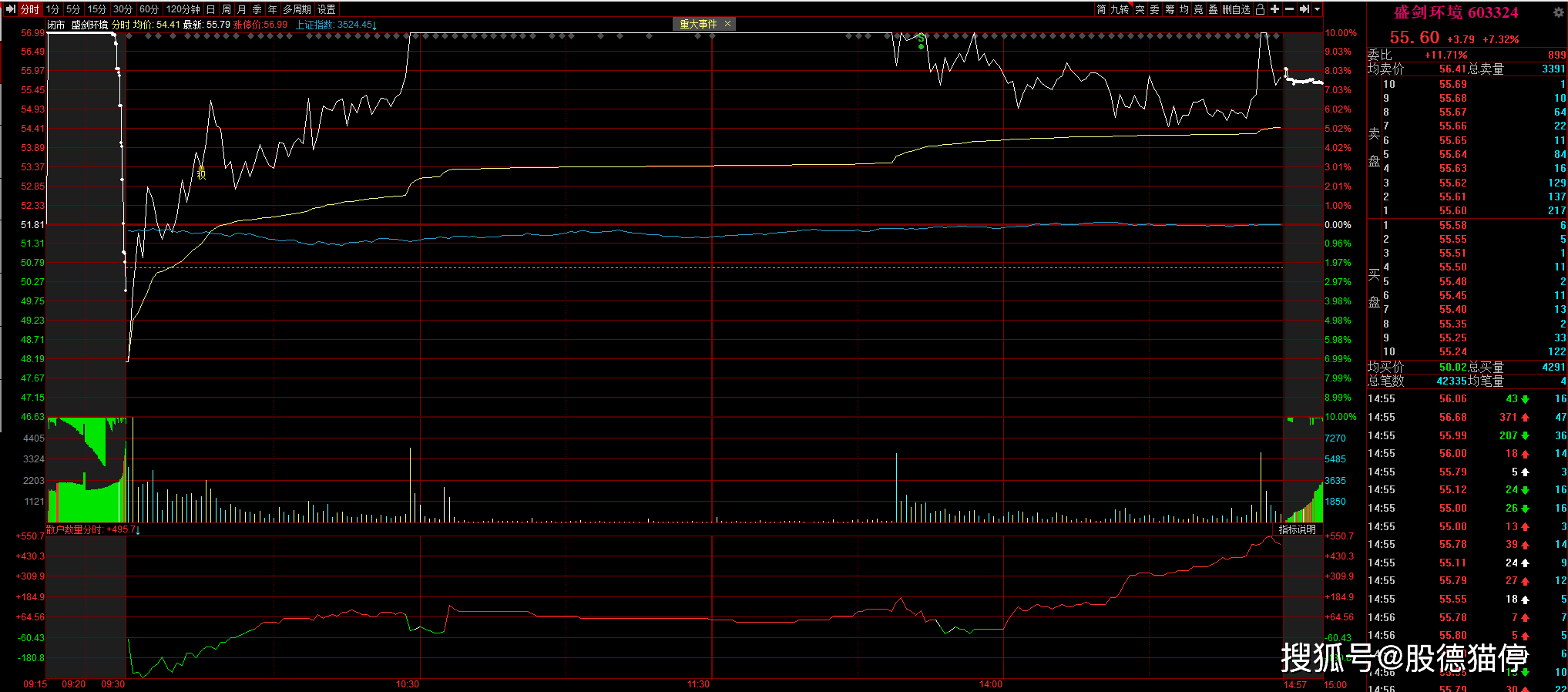Image resolution: width=1568 pixels, height=692 pixels.
Task: Click the 散户数量分时 indicator label
Action: coord(74,529)
